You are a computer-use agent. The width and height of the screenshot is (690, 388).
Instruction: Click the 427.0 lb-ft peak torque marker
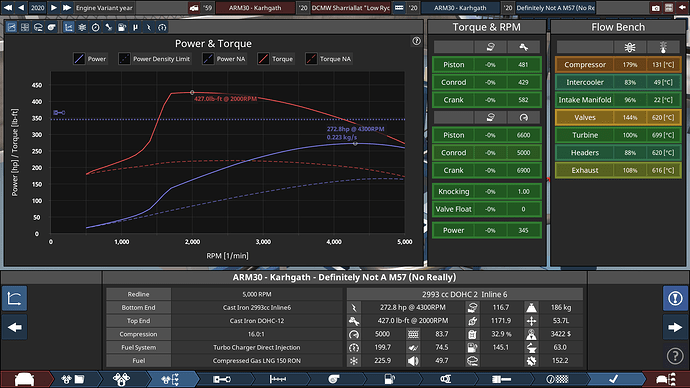point(192,92)
